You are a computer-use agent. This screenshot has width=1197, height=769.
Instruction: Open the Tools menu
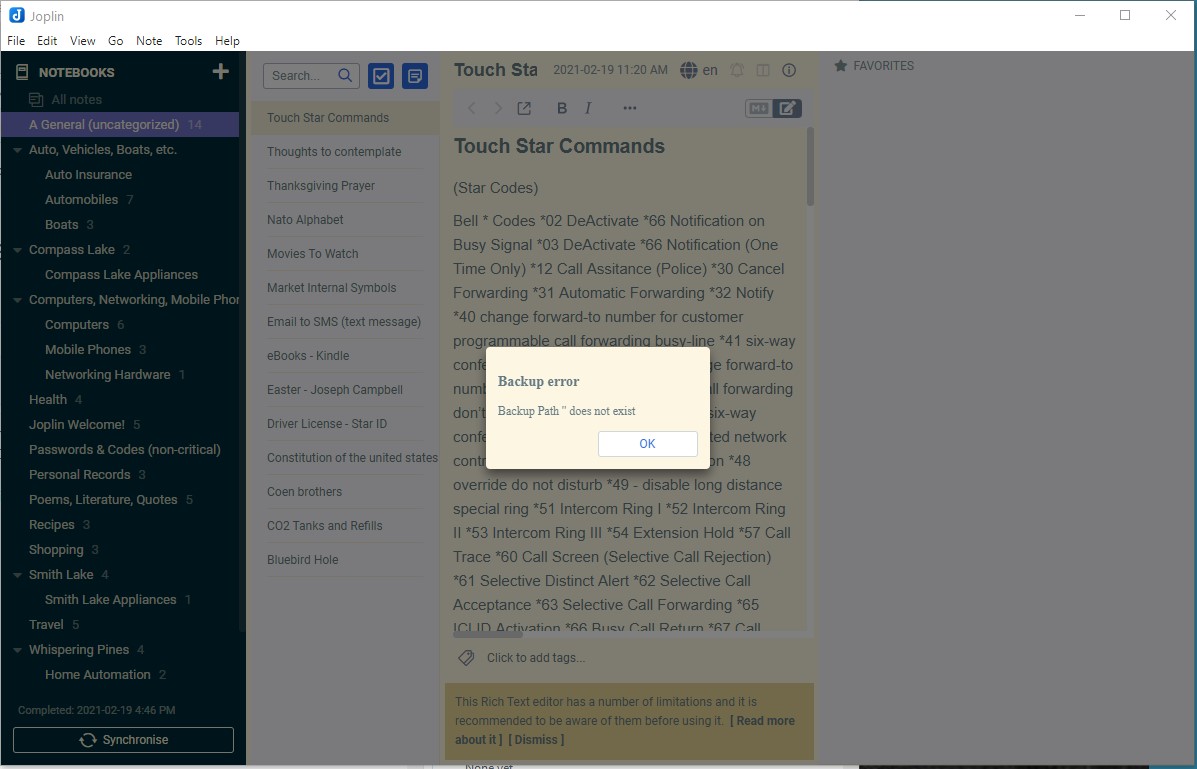pyautogui.click(x=188, y=40)
